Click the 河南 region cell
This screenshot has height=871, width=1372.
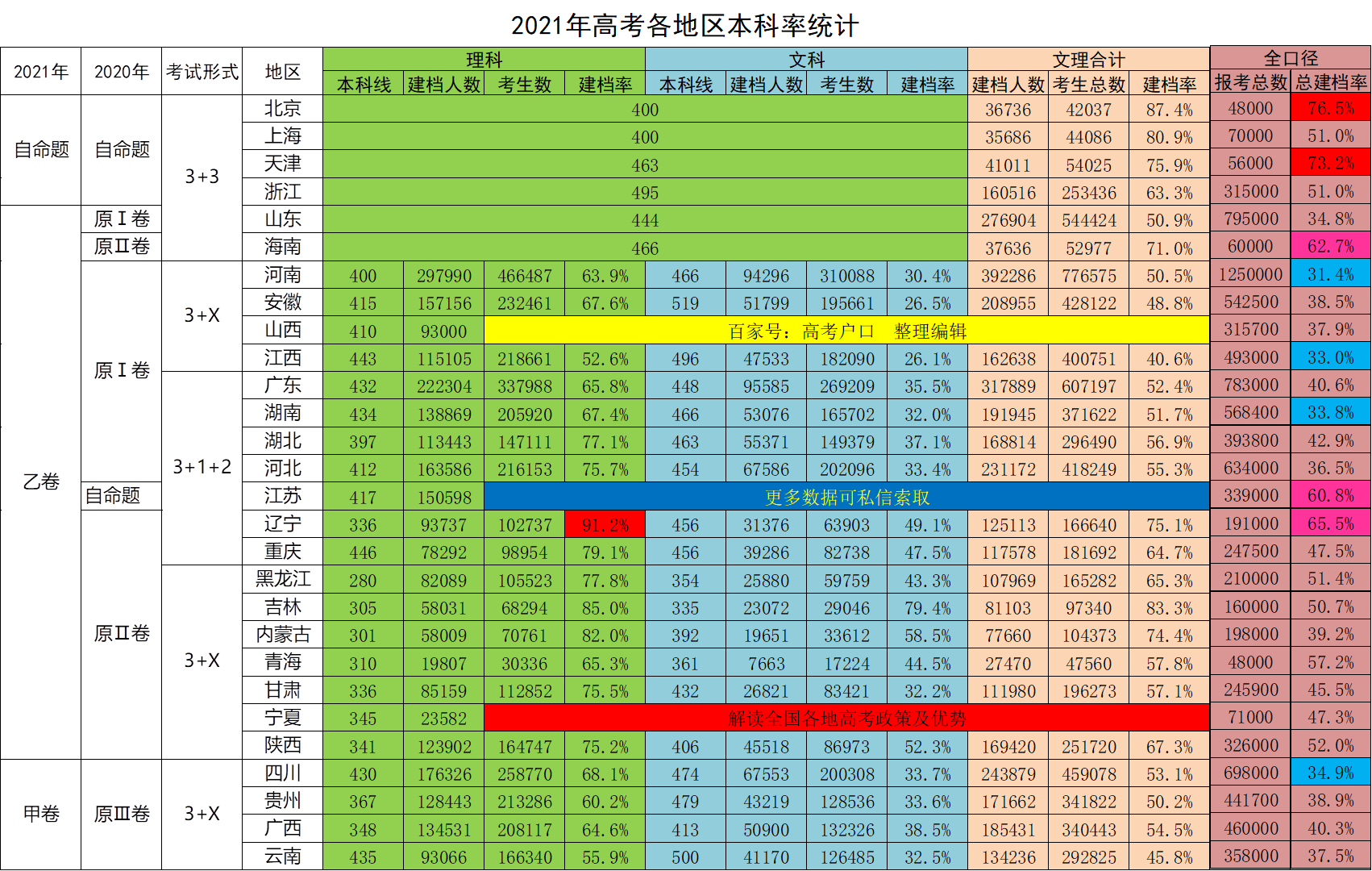tap(283, 275)
